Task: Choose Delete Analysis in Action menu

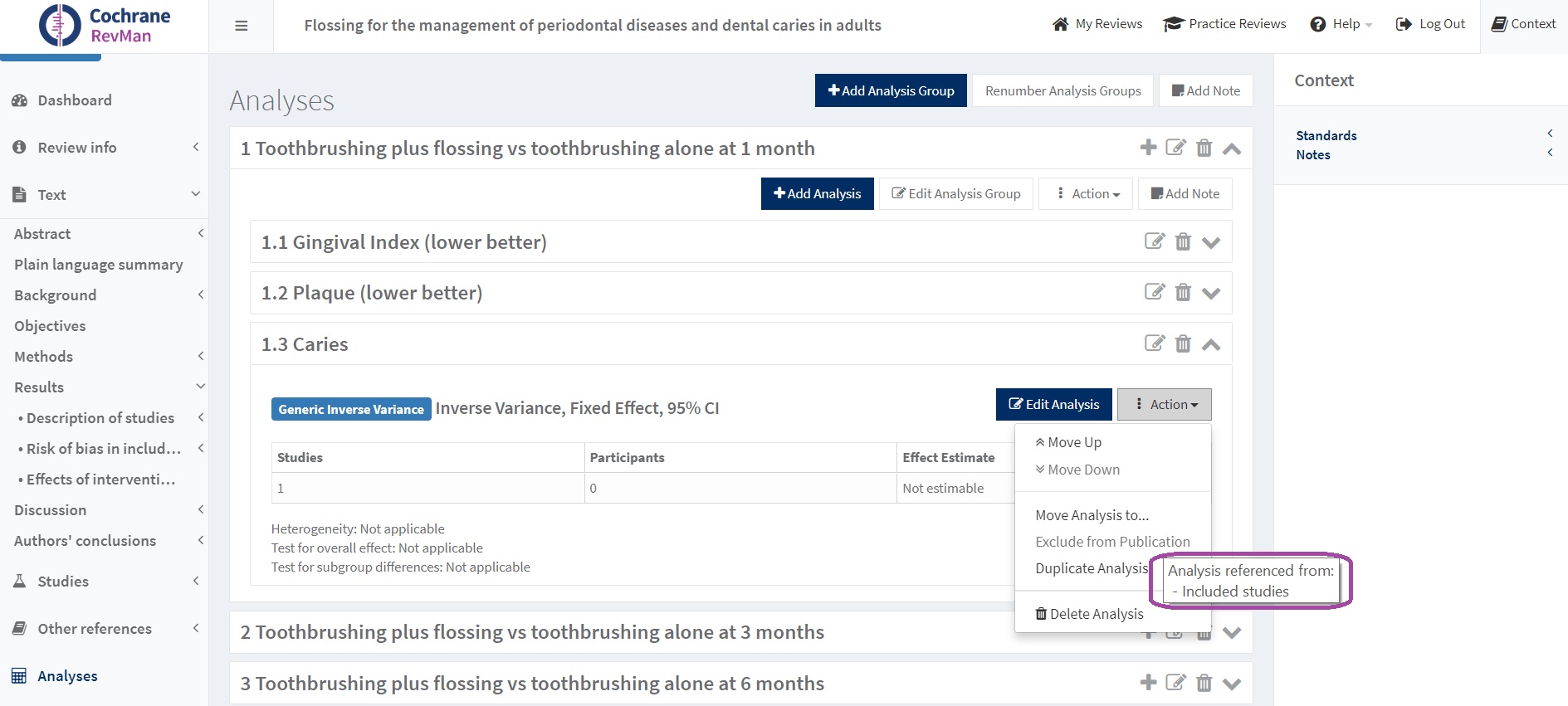Action: pyautogui.click(x=1089, y=614)
